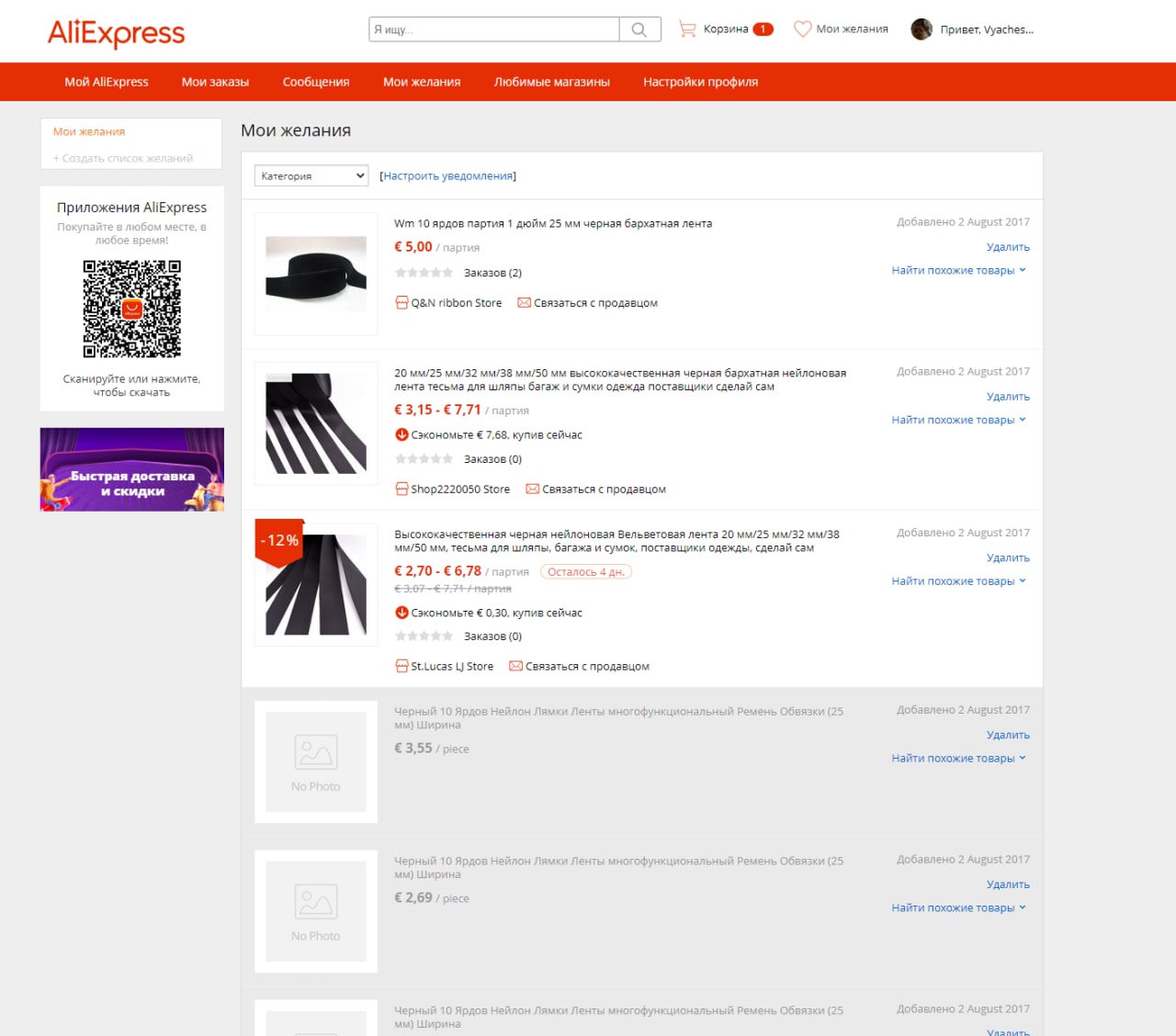Image resolution: width=1176 pixels, height=1036 pixels.
Task: Go to Сообщения in navigation bar
Action: point(316,82)
